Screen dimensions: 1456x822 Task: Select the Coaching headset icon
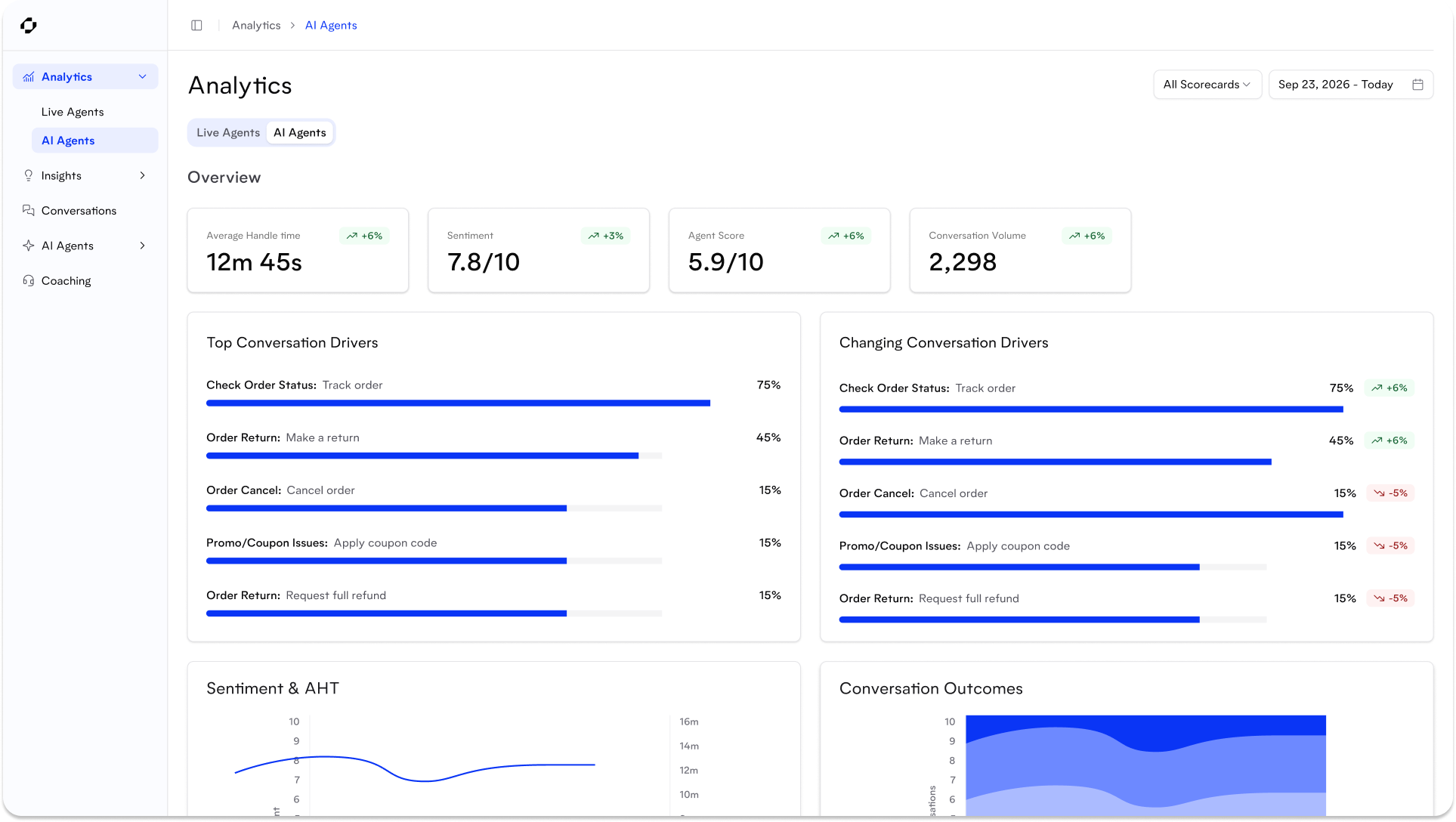pyautogui.click(x=28, y=280)
